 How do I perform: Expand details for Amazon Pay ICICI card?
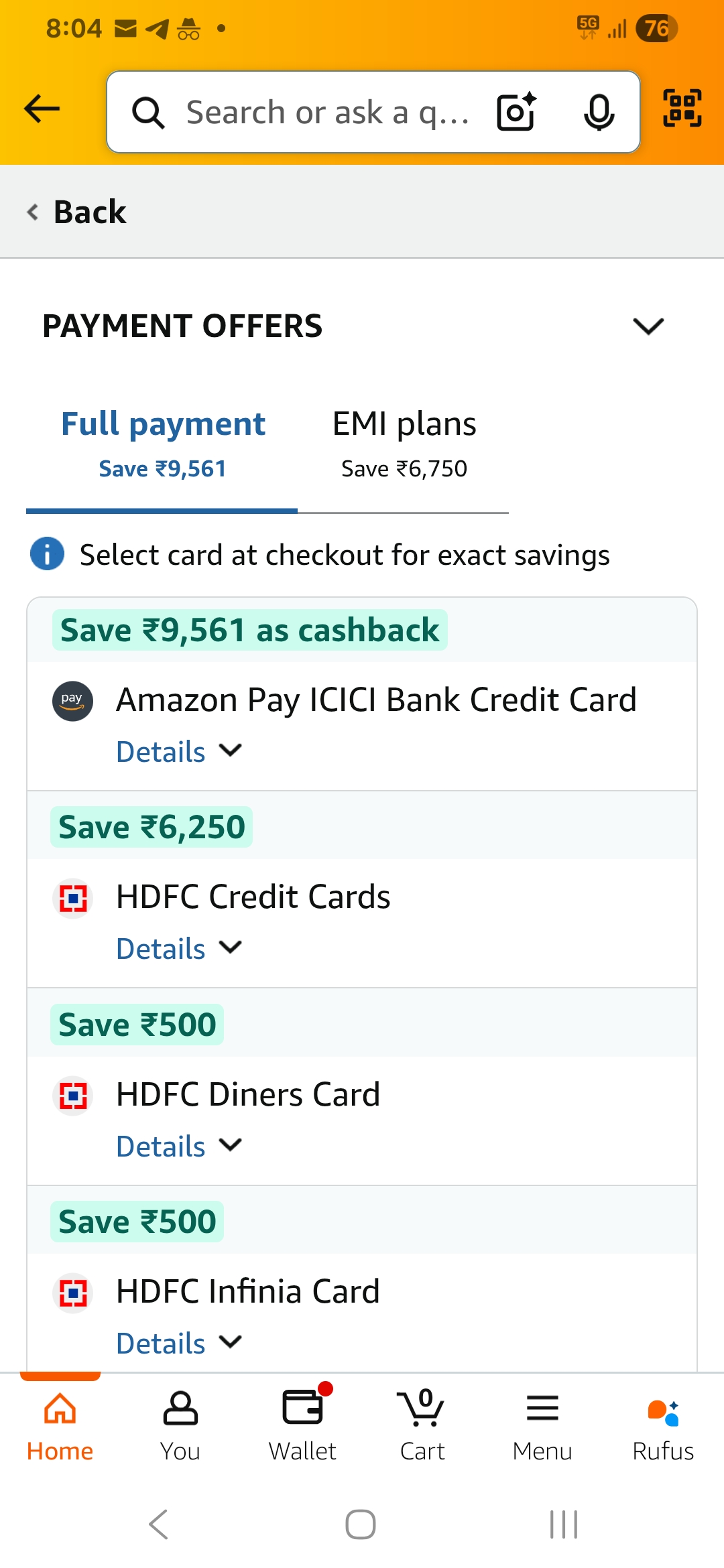(x=178, y=752)
